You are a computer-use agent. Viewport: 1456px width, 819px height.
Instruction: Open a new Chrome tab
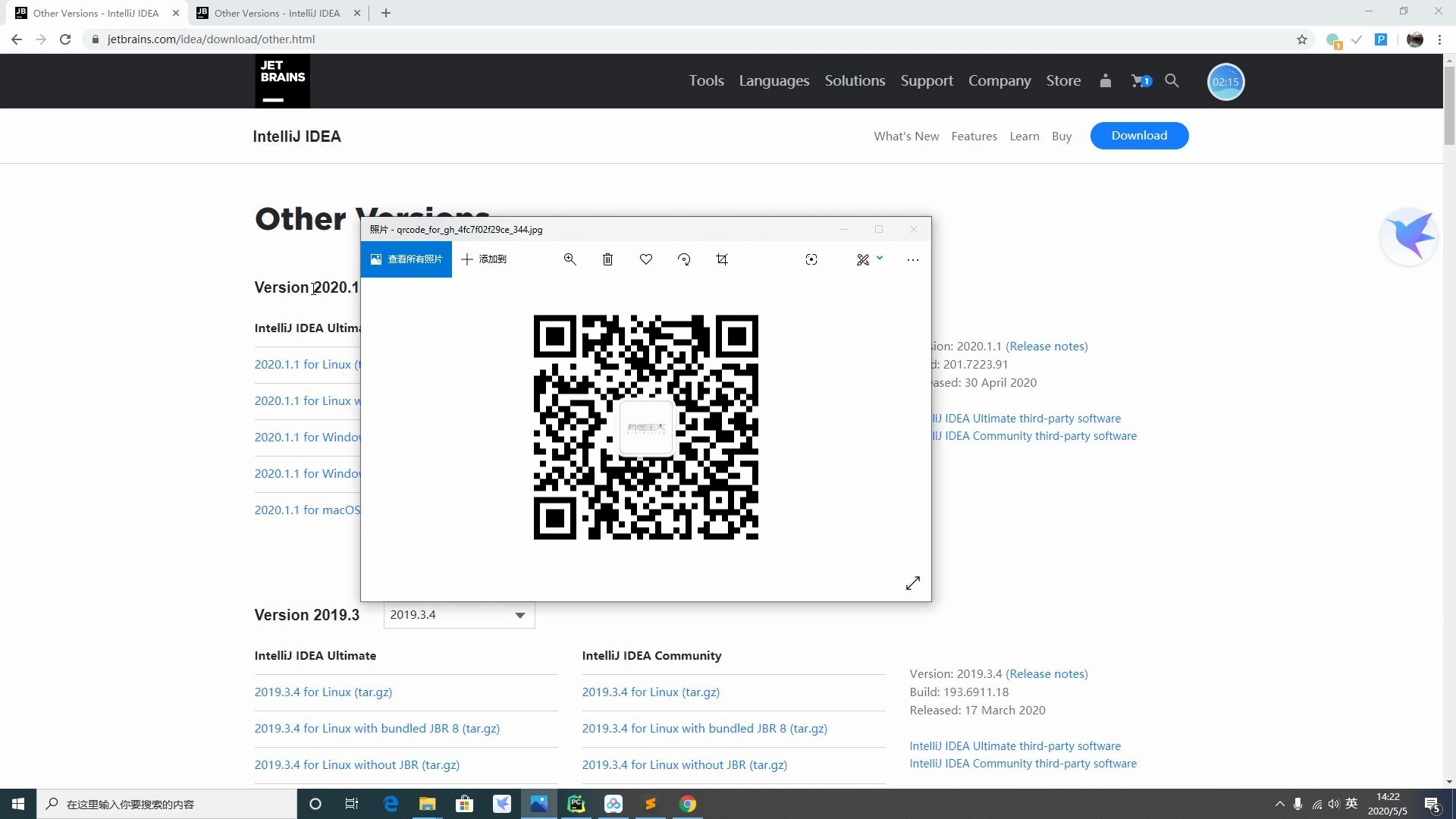click(386, 13)
